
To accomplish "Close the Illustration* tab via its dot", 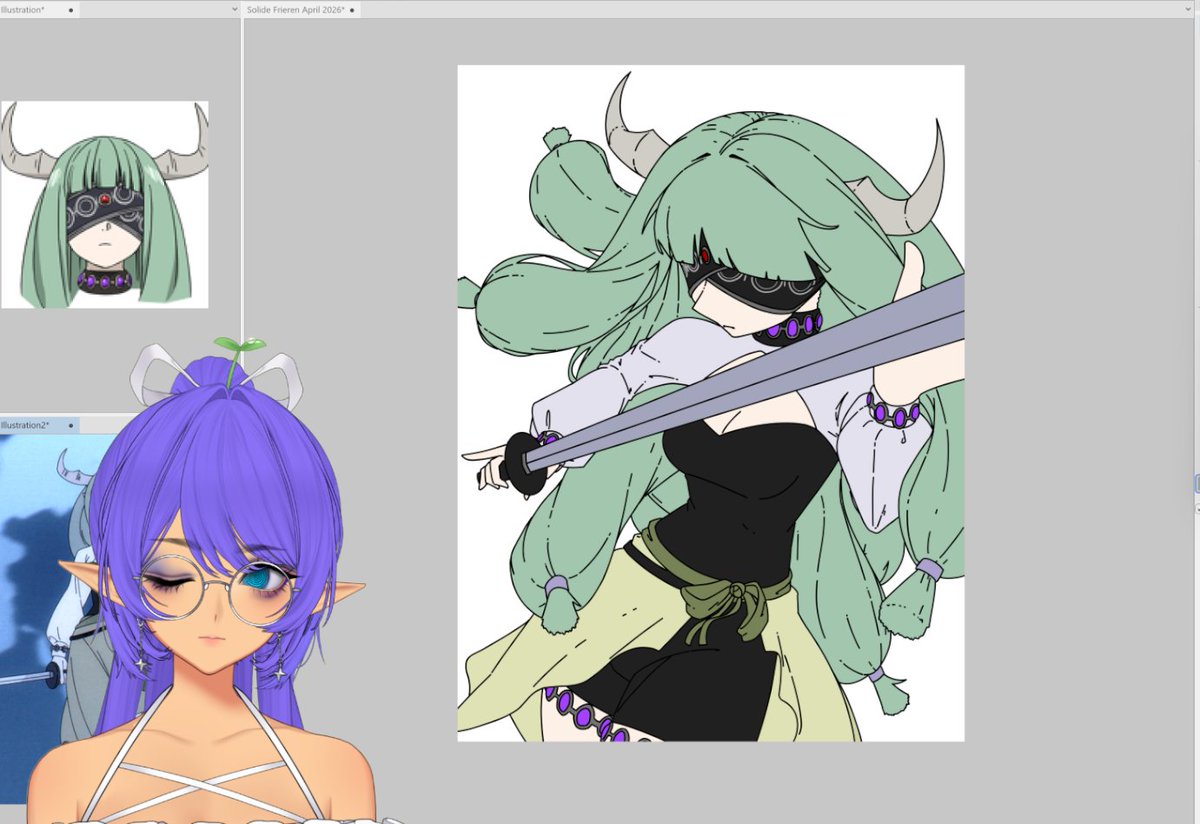I will coord(71,9).
